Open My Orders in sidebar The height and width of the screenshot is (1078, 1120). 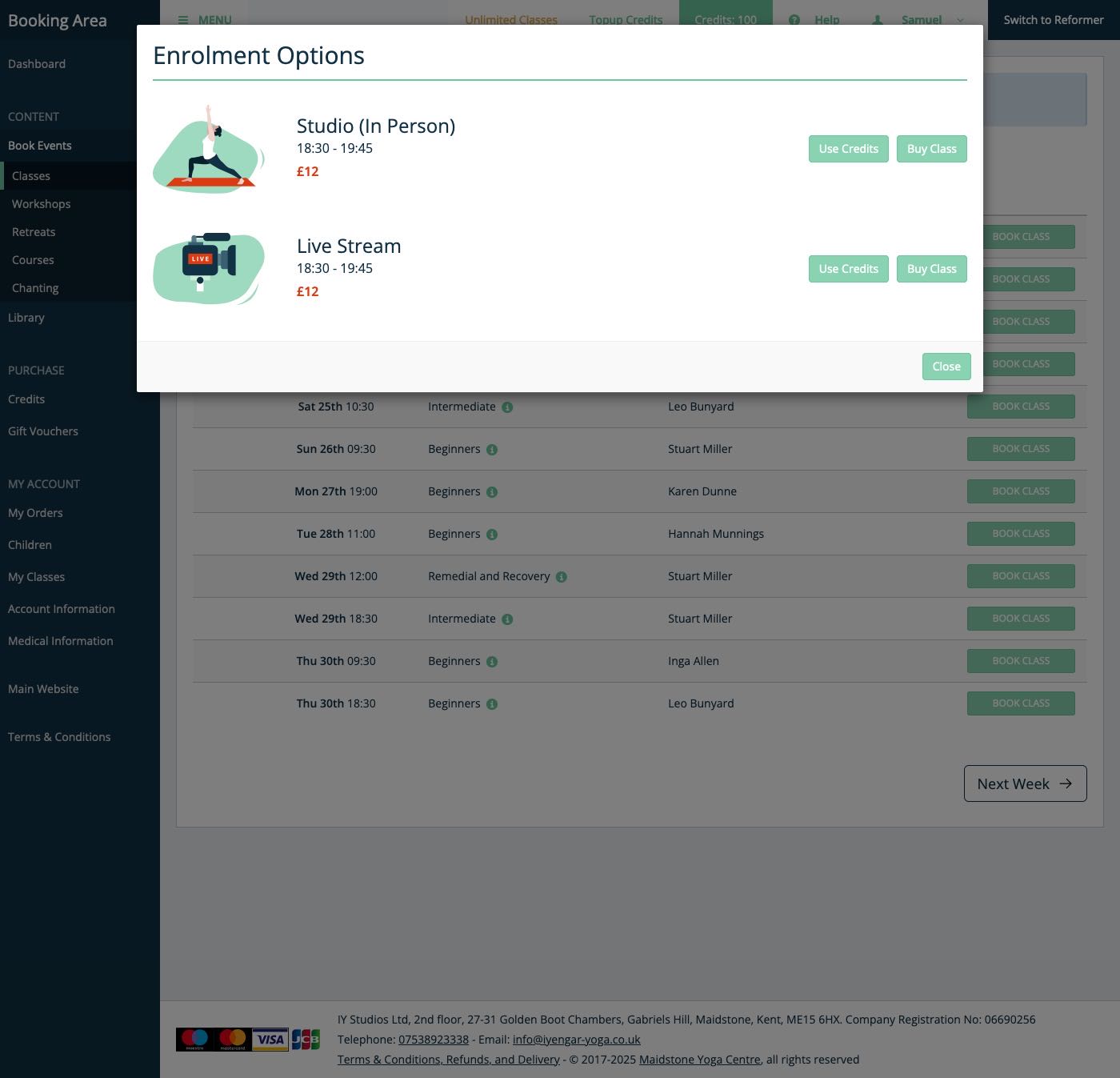35,513
